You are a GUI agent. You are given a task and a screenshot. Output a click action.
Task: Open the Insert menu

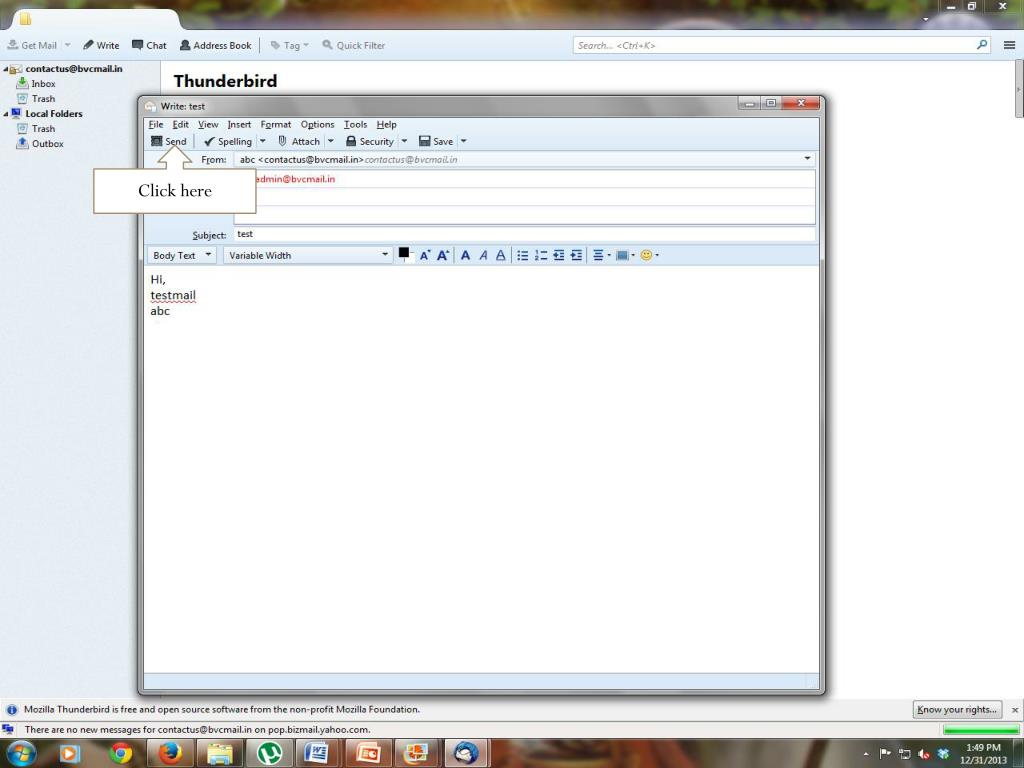click(239, 124)
